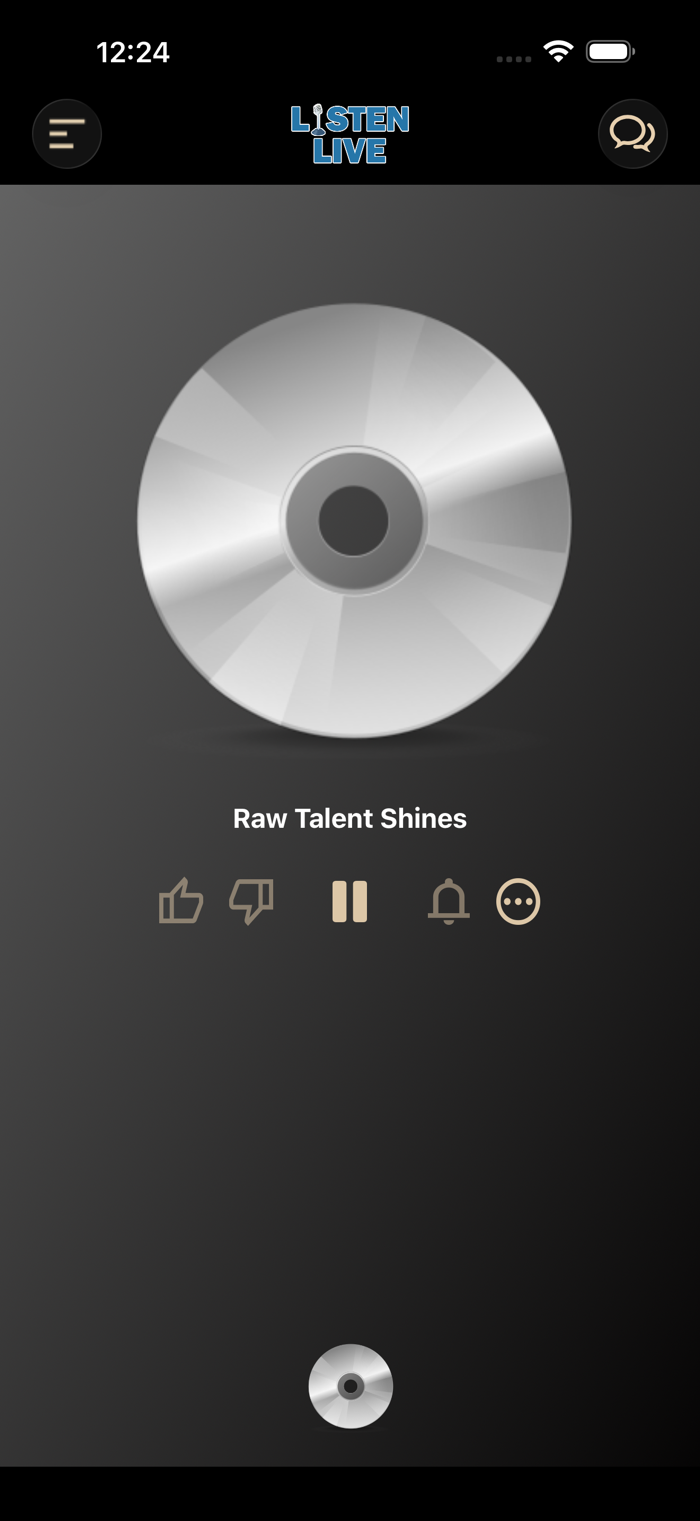Screen dimensions: 700x1521
Task: Tap the thumbs down icon
Action: click(251, 901)
